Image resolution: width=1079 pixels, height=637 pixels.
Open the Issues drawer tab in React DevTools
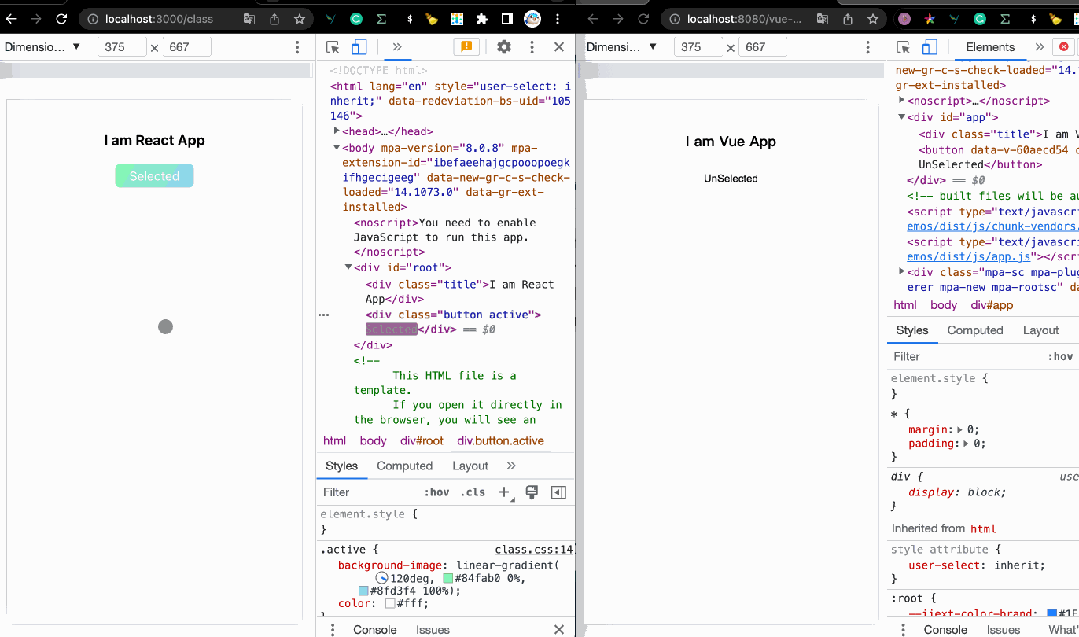point(433,629)
